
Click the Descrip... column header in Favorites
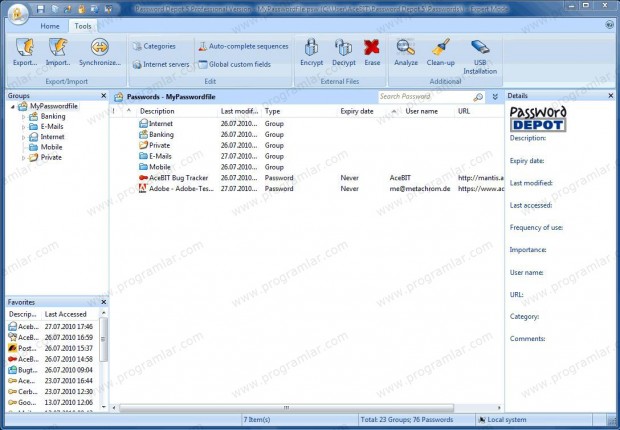point(23,314)
